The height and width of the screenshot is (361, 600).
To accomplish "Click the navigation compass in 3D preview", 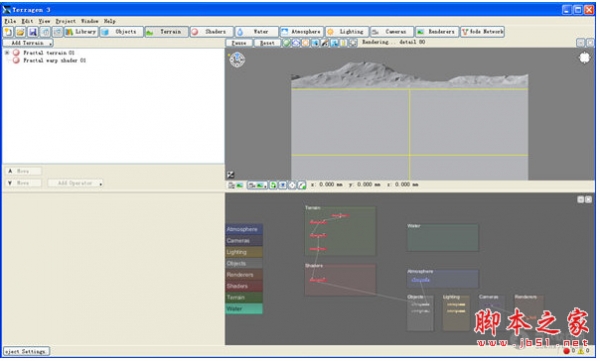I will click(x=237, y=60).
